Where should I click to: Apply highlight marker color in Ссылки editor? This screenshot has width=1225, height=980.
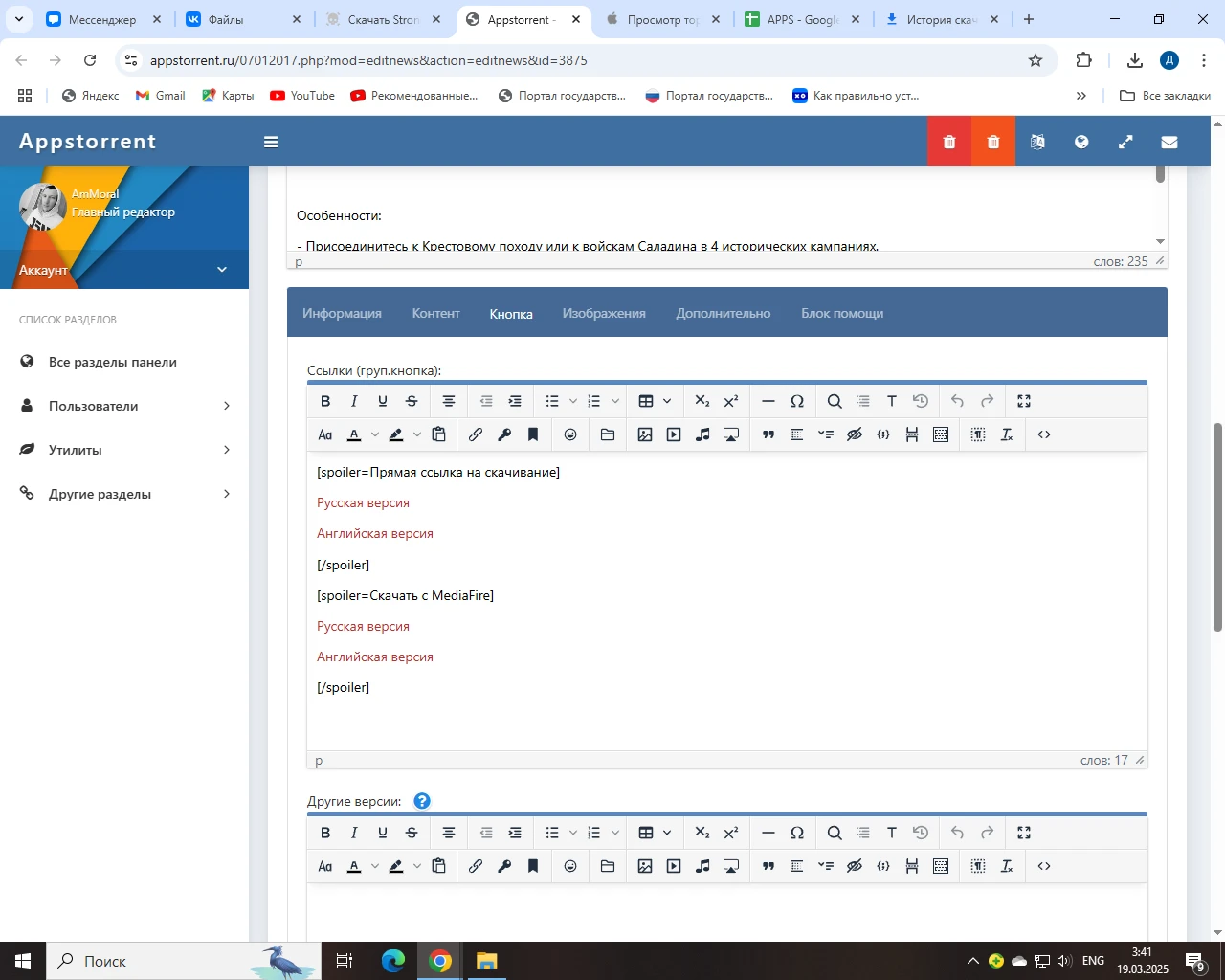coord(396,434)
